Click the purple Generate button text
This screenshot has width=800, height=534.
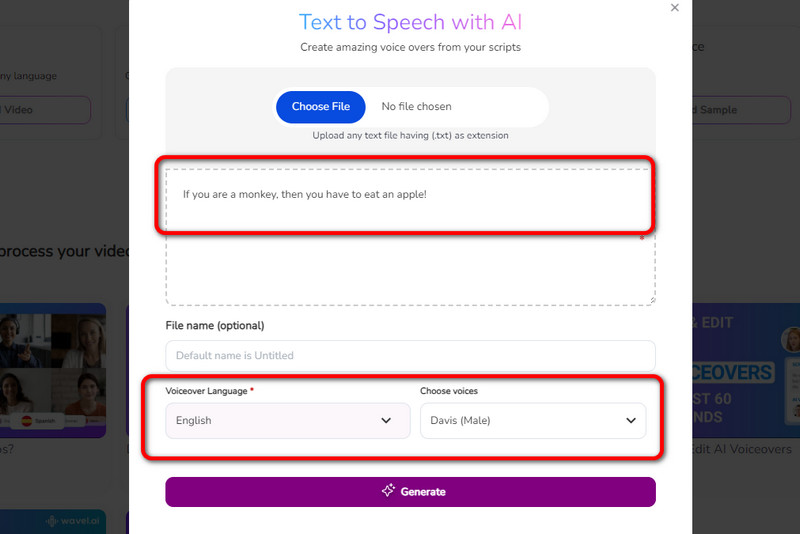pyautogui.click(x=423, y=492)
